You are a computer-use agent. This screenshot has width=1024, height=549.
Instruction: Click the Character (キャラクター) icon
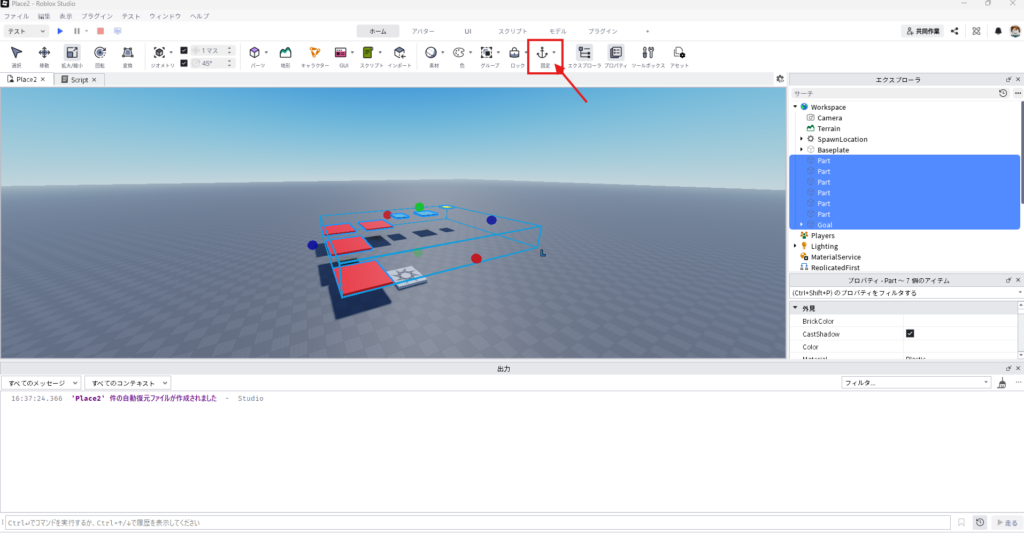[x=315, y=53]
